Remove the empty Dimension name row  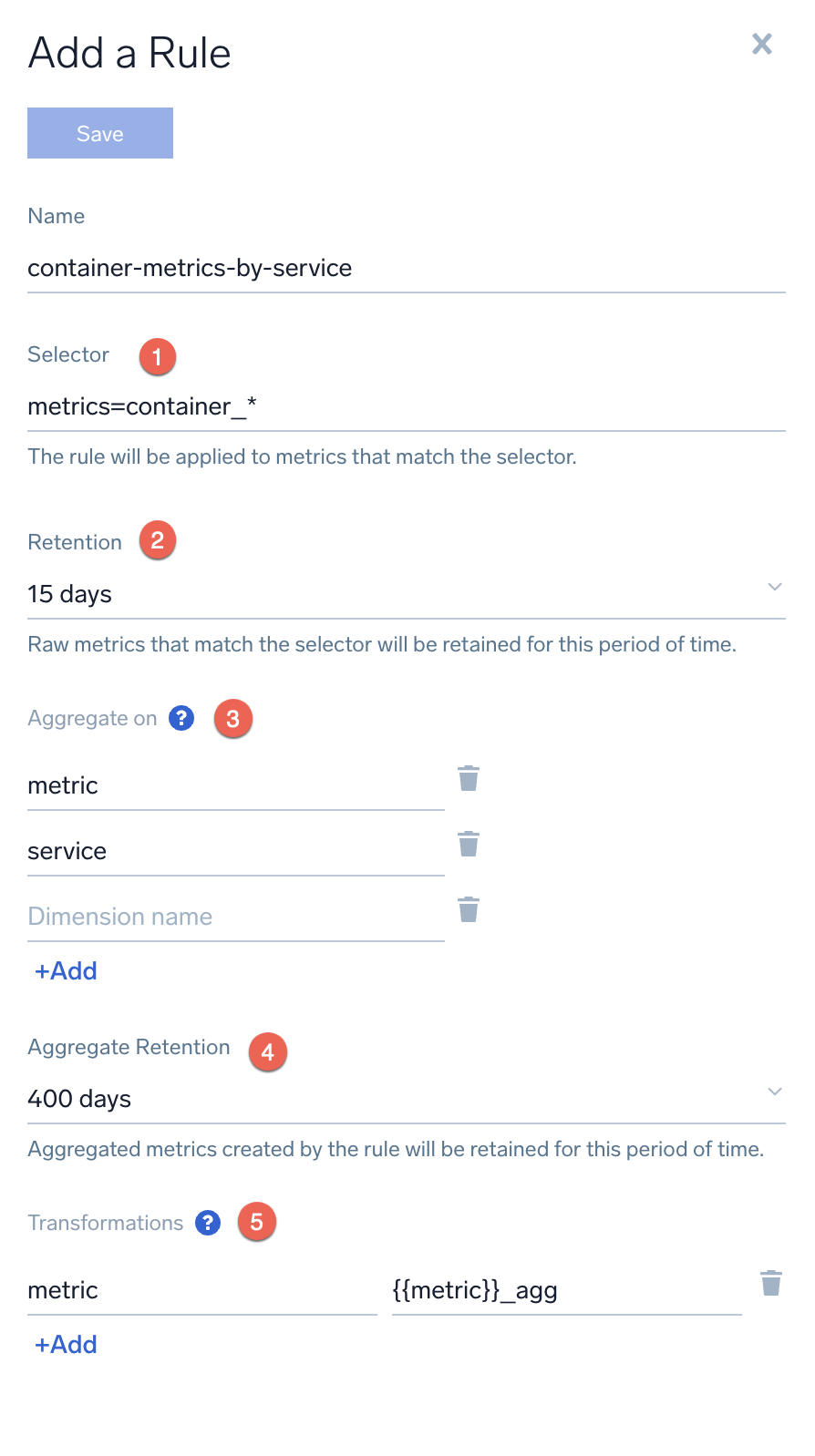point(469,910)
